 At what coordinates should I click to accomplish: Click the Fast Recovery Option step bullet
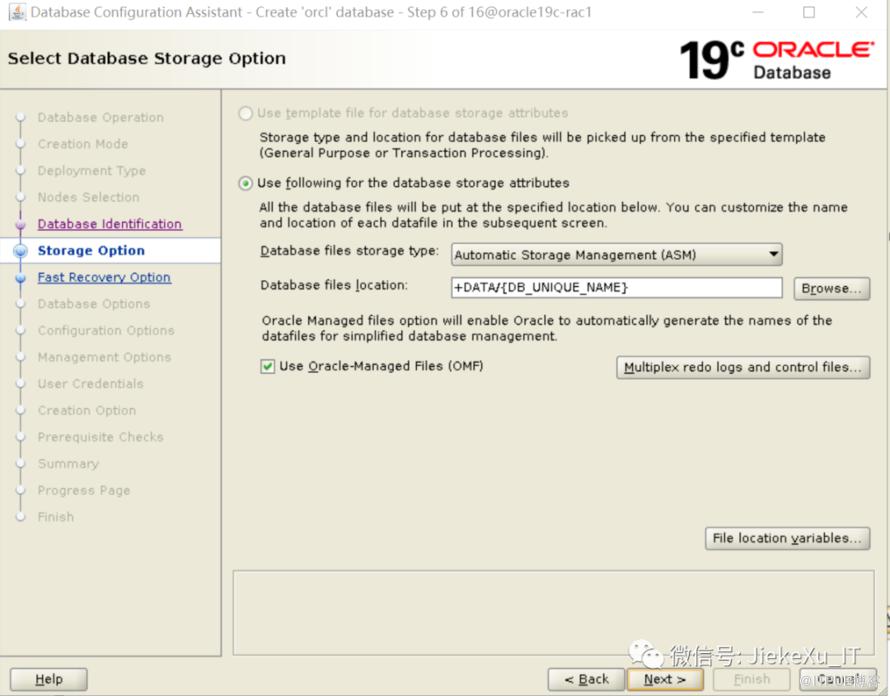(20, 278)
